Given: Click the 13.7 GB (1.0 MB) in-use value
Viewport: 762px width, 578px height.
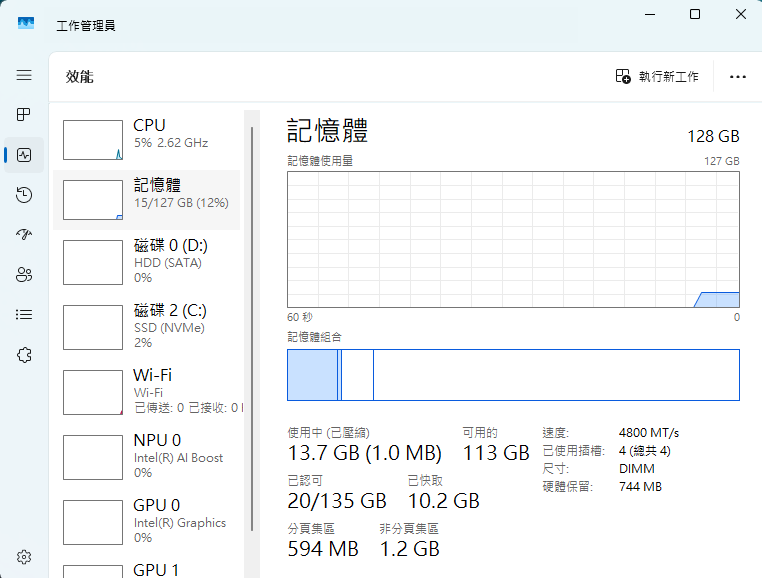Looking at the screenshot, I should coord(364,453).
